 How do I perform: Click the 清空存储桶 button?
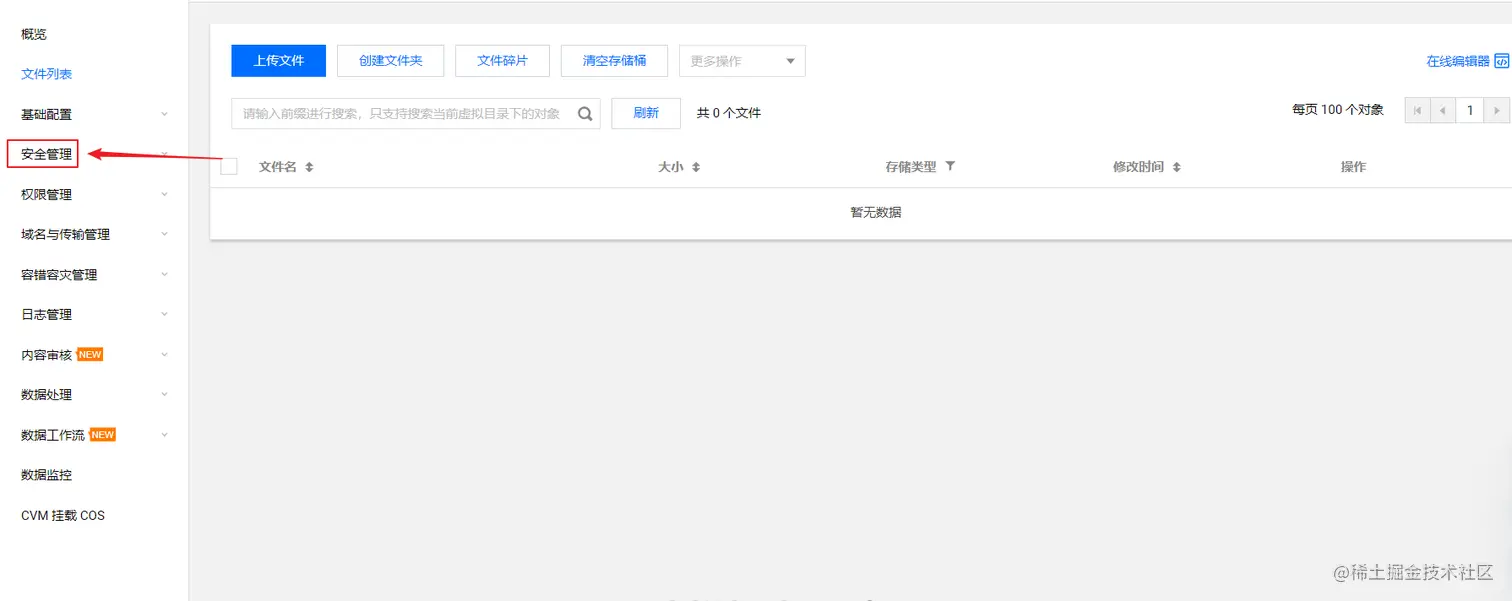click(x=615, y=61)
